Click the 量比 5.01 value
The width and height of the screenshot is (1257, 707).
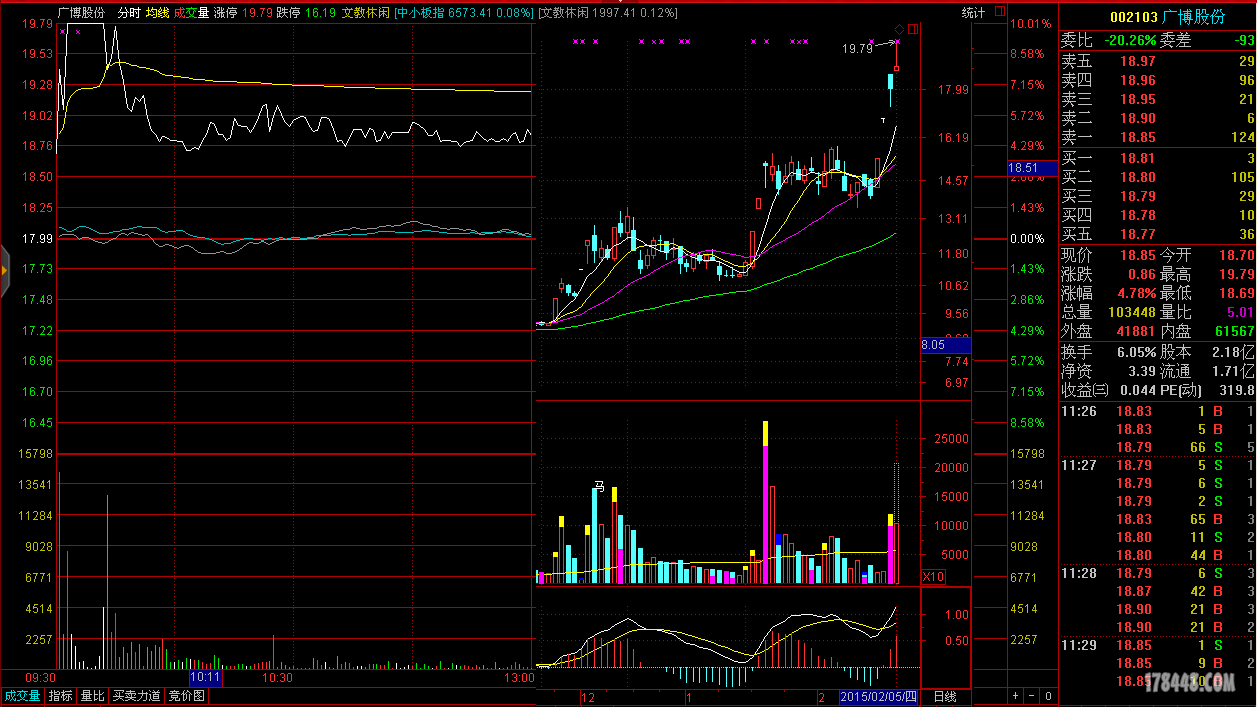[1239, 312]
